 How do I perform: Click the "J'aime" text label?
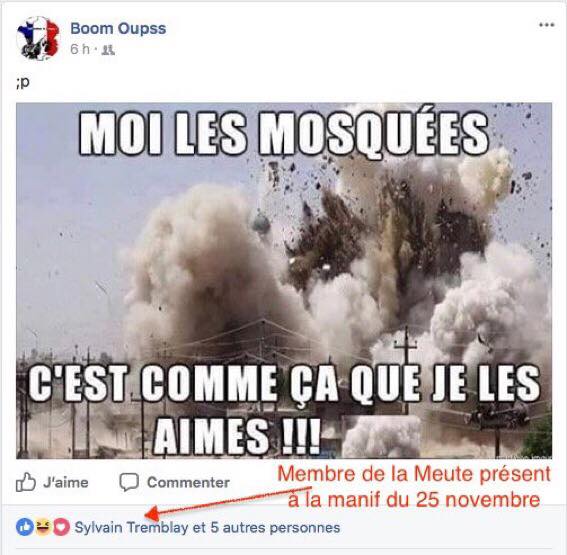click(x=66, y=483)
